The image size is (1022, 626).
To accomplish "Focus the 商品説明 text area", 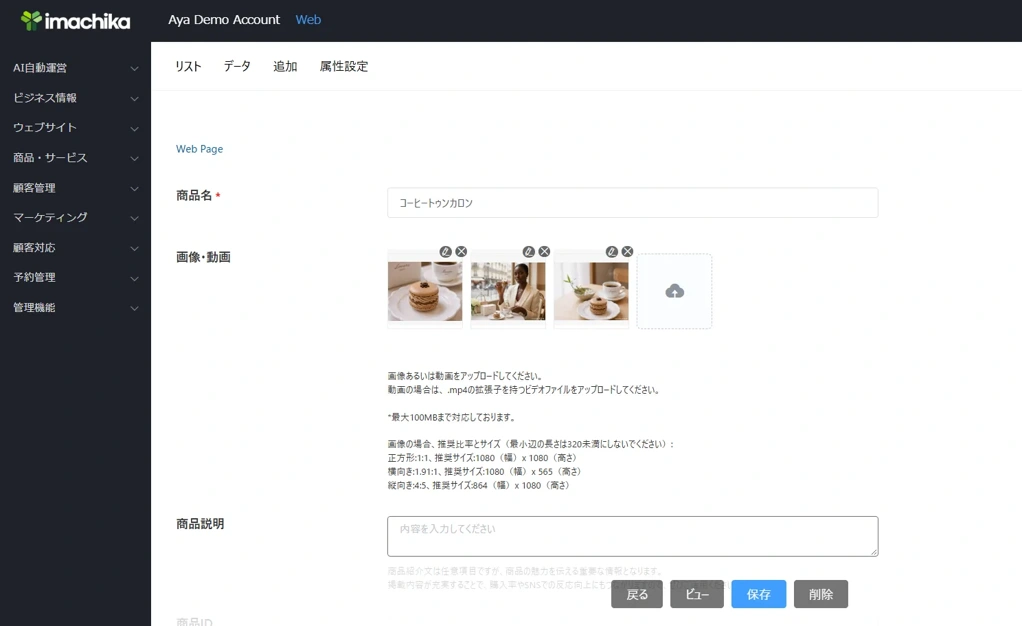I will 632,537.
